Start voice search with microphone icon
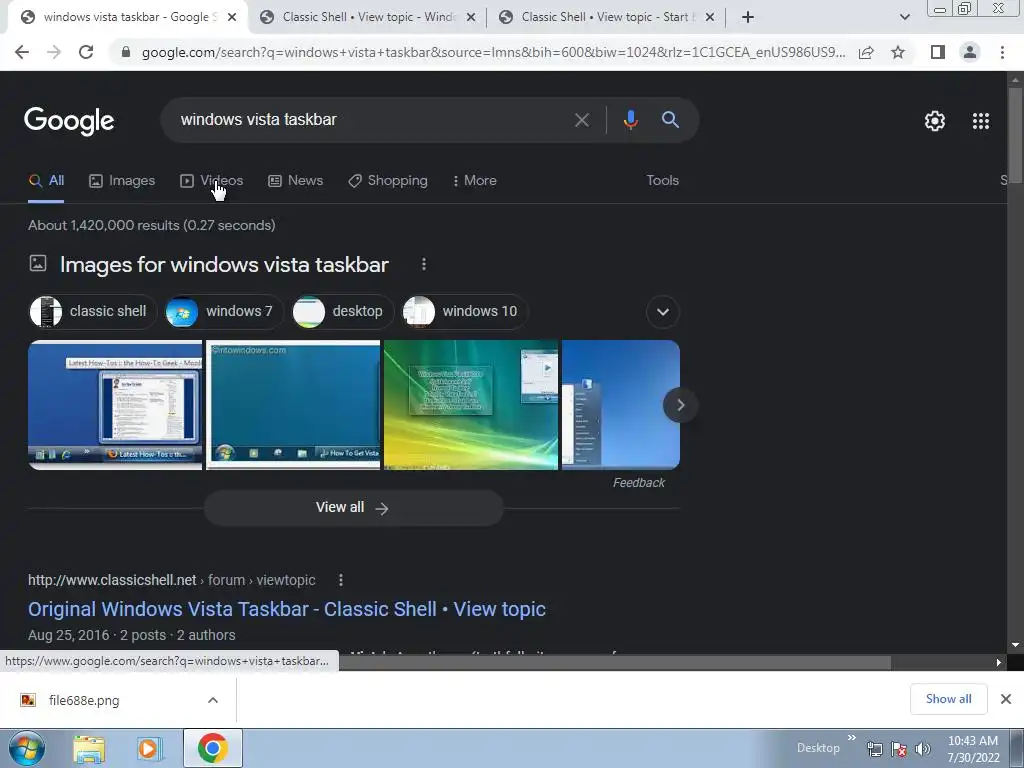Image resolution: width=1024 pixels, height=768 pixels. (630, 120)
